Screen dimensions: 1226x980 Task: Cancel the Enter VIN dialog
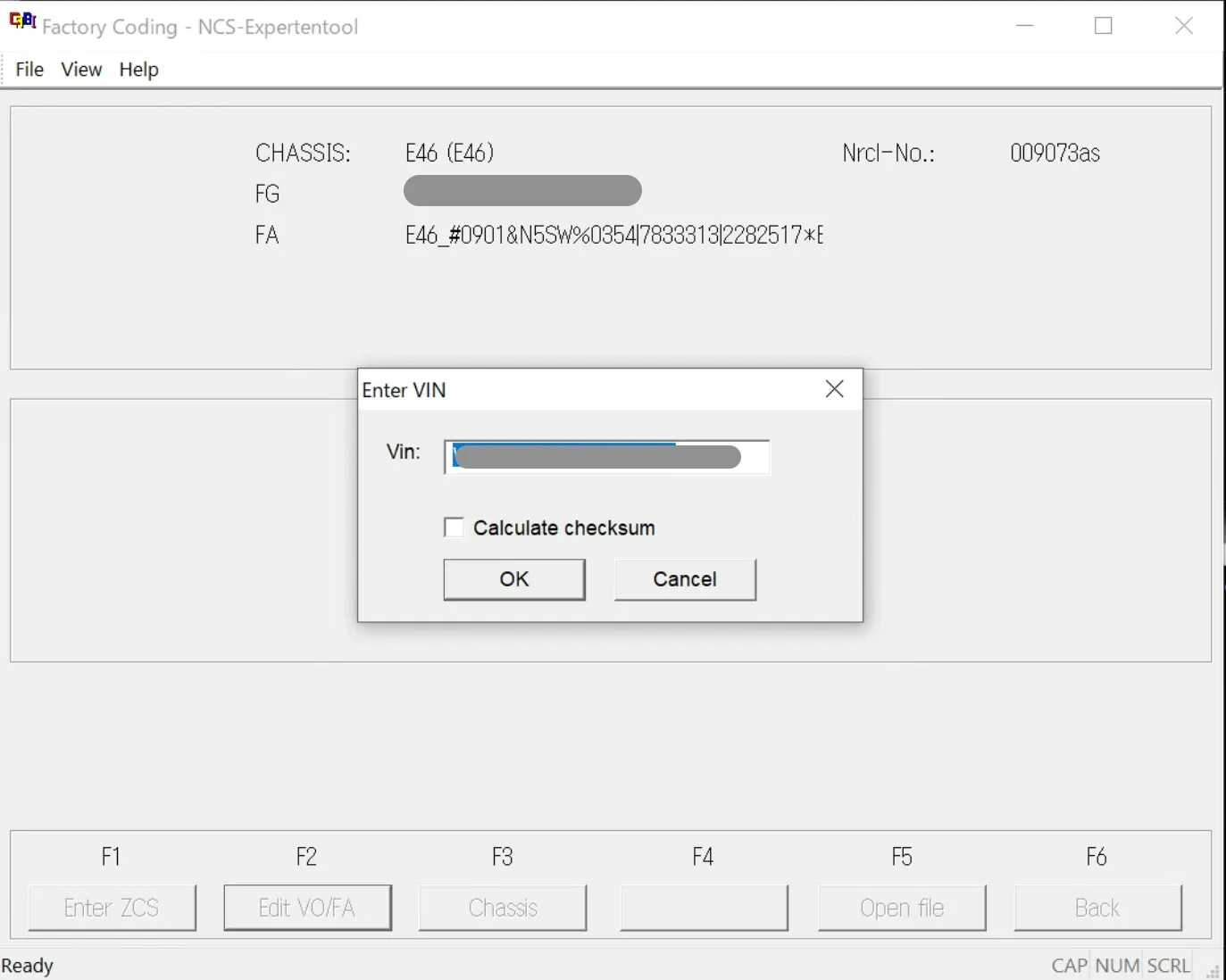point(685,579)
